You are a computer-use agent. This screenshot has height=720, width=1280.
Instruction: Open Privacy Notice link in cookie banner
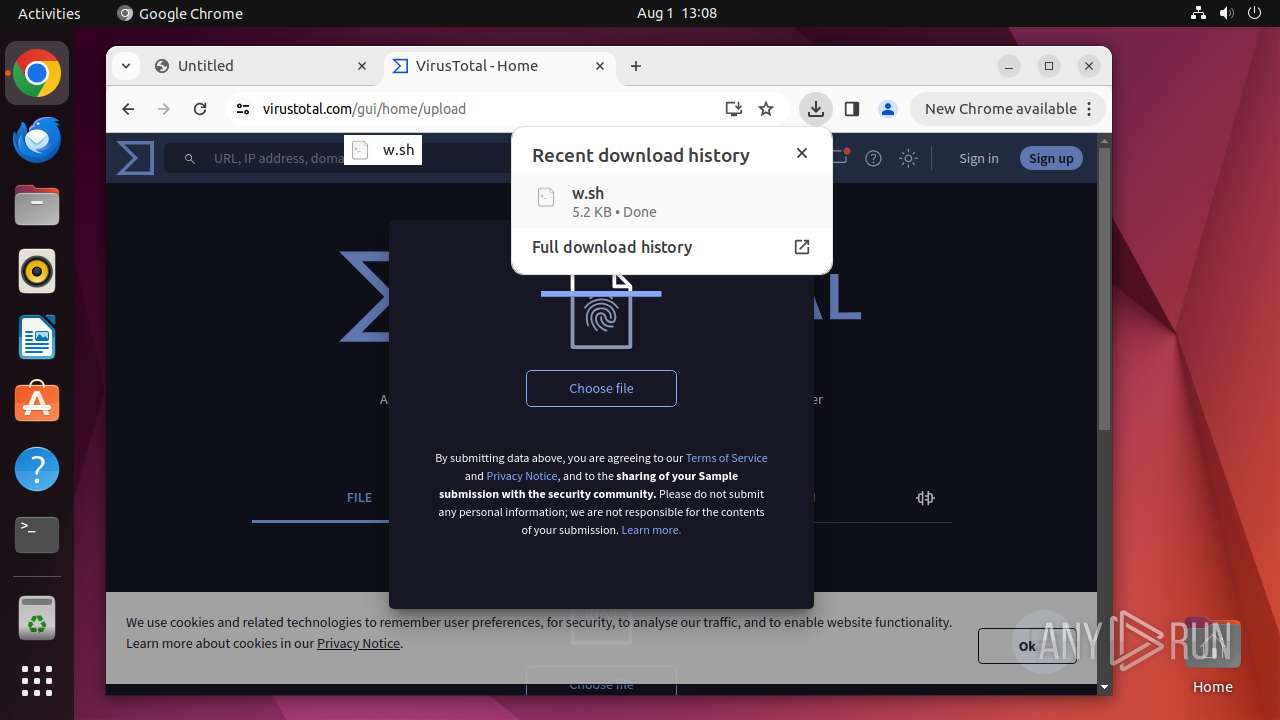[358, 643]
